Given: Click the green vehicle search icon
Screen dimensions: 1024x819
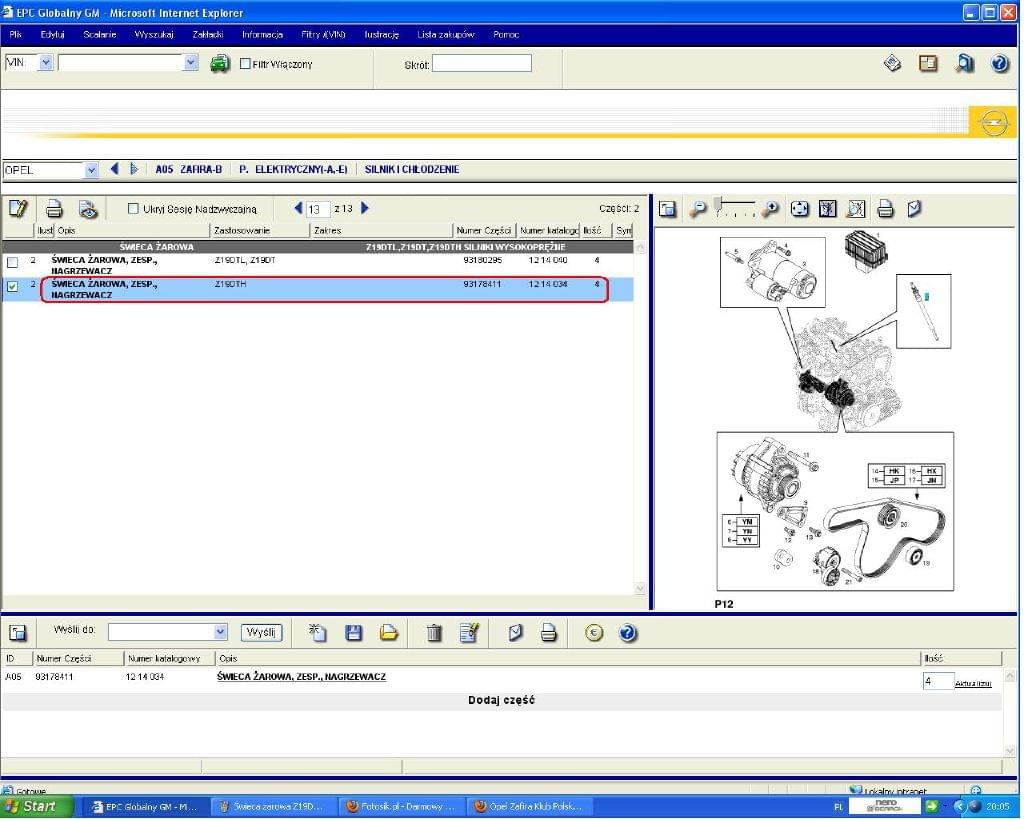Looking at the screenshot, I should point(219,64).
